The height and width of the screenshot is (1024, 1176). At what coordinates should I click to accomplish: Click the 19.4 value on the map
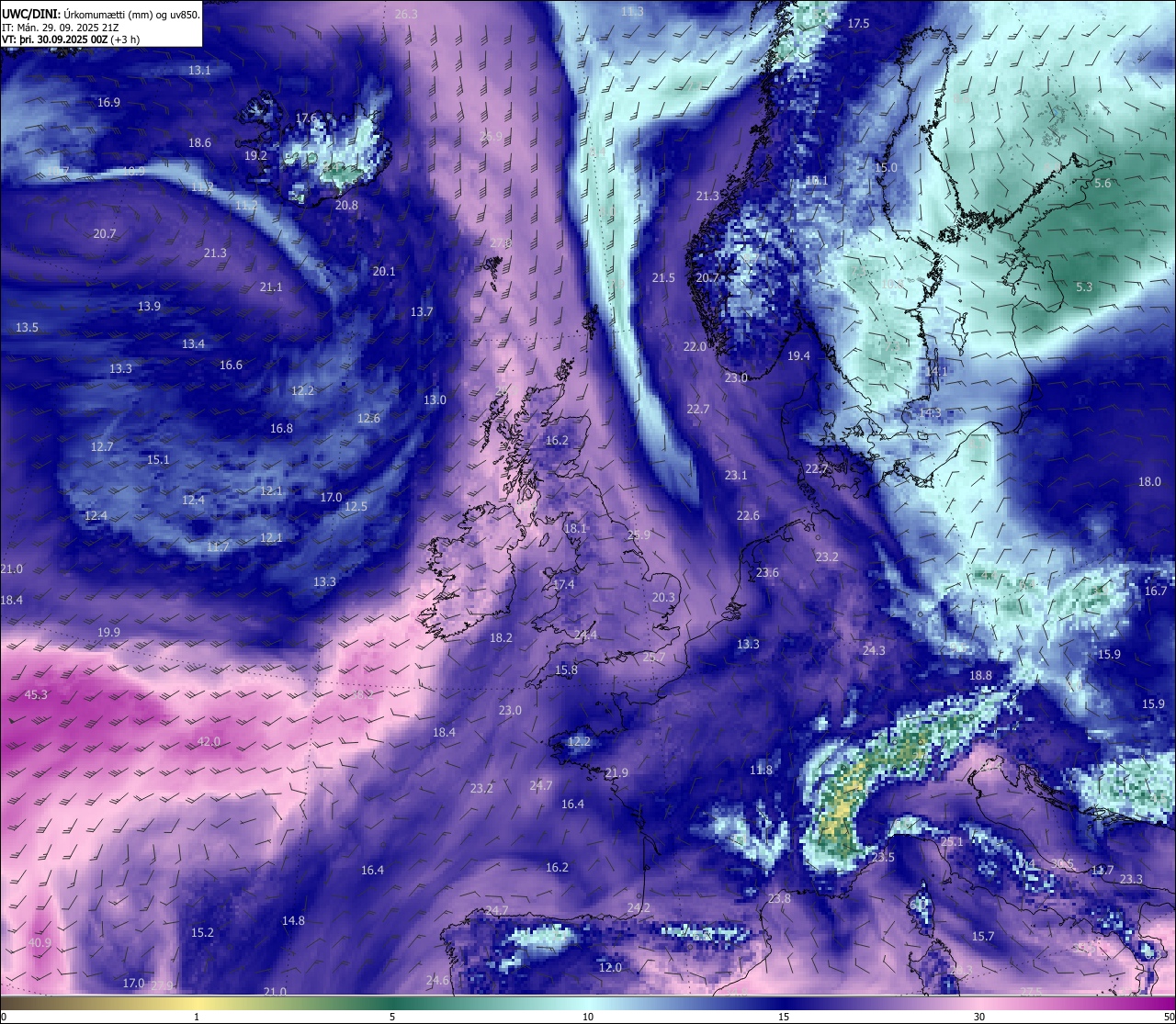(798, 356)
